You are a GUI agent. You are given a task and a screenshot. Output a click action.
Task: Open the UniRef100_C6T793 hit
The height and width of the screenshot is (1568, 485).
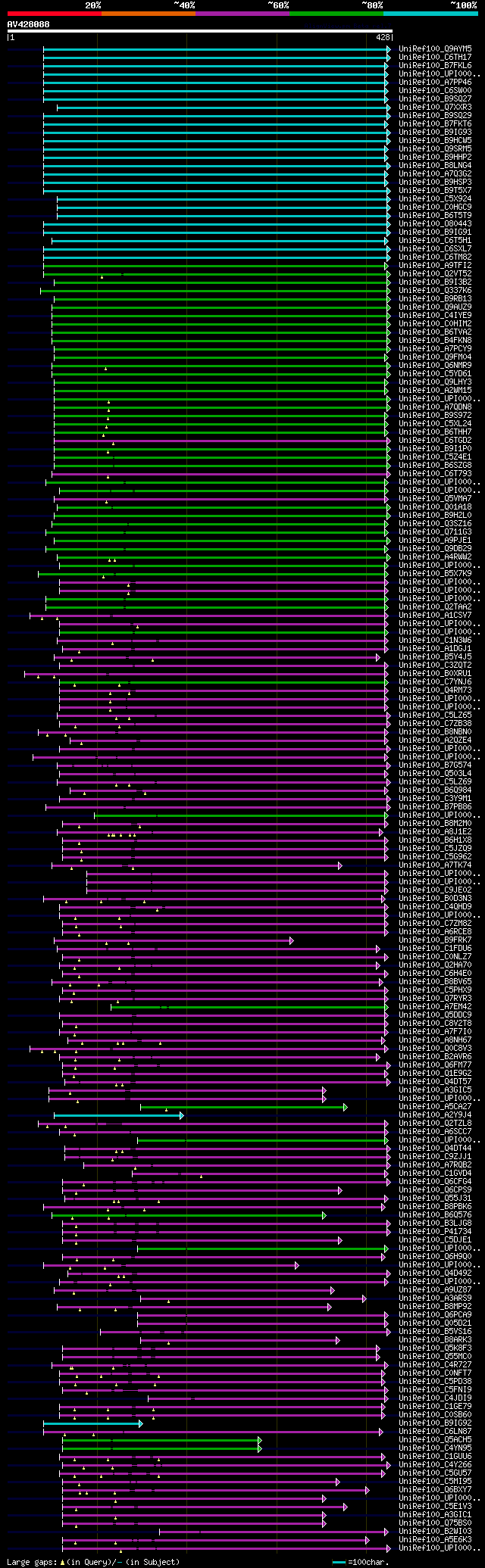435,473
